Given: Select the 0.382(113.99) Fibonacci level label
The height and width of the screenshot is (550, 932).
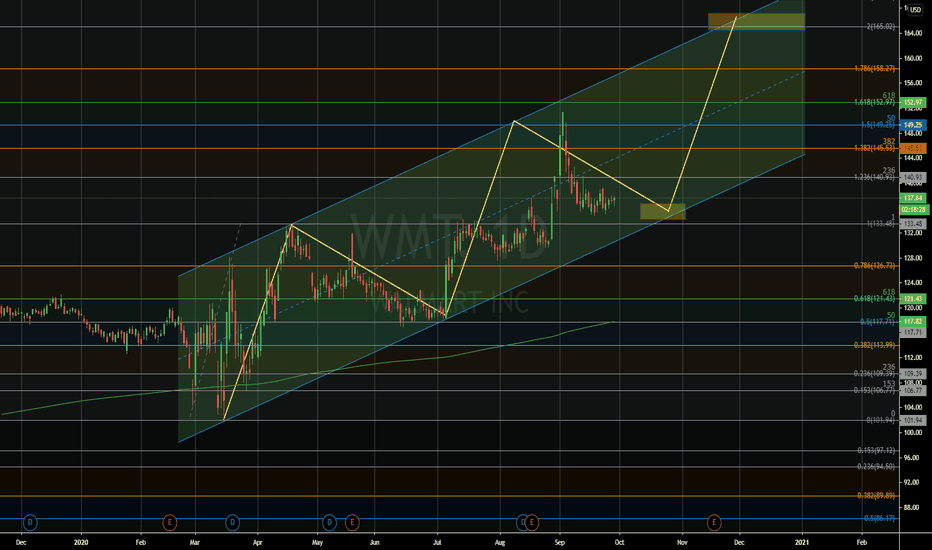Looking at the screenshot, I should (874, 345).
